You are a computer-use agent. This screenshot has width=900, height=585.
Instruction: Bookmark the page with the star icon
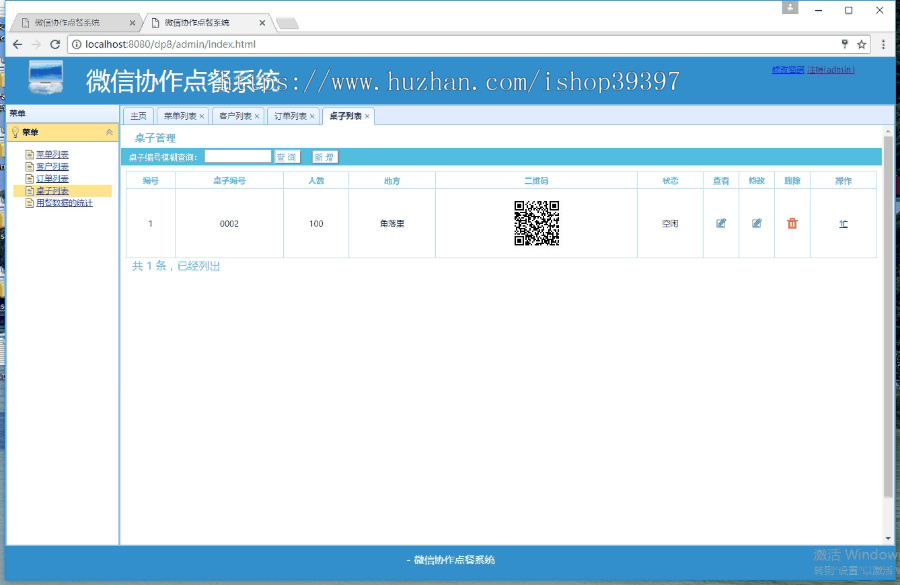(x=862, y=44)
